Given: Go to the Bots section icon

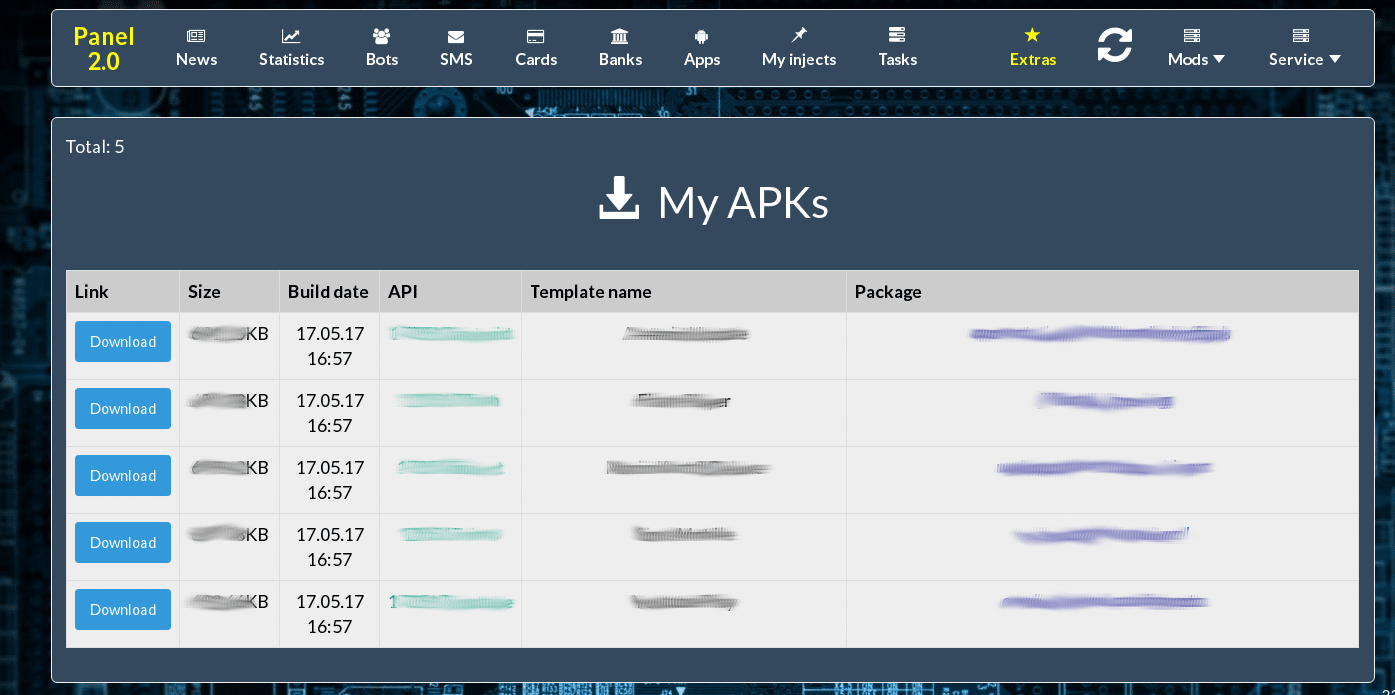Looking at the screenshot, I should pos(382,36).
